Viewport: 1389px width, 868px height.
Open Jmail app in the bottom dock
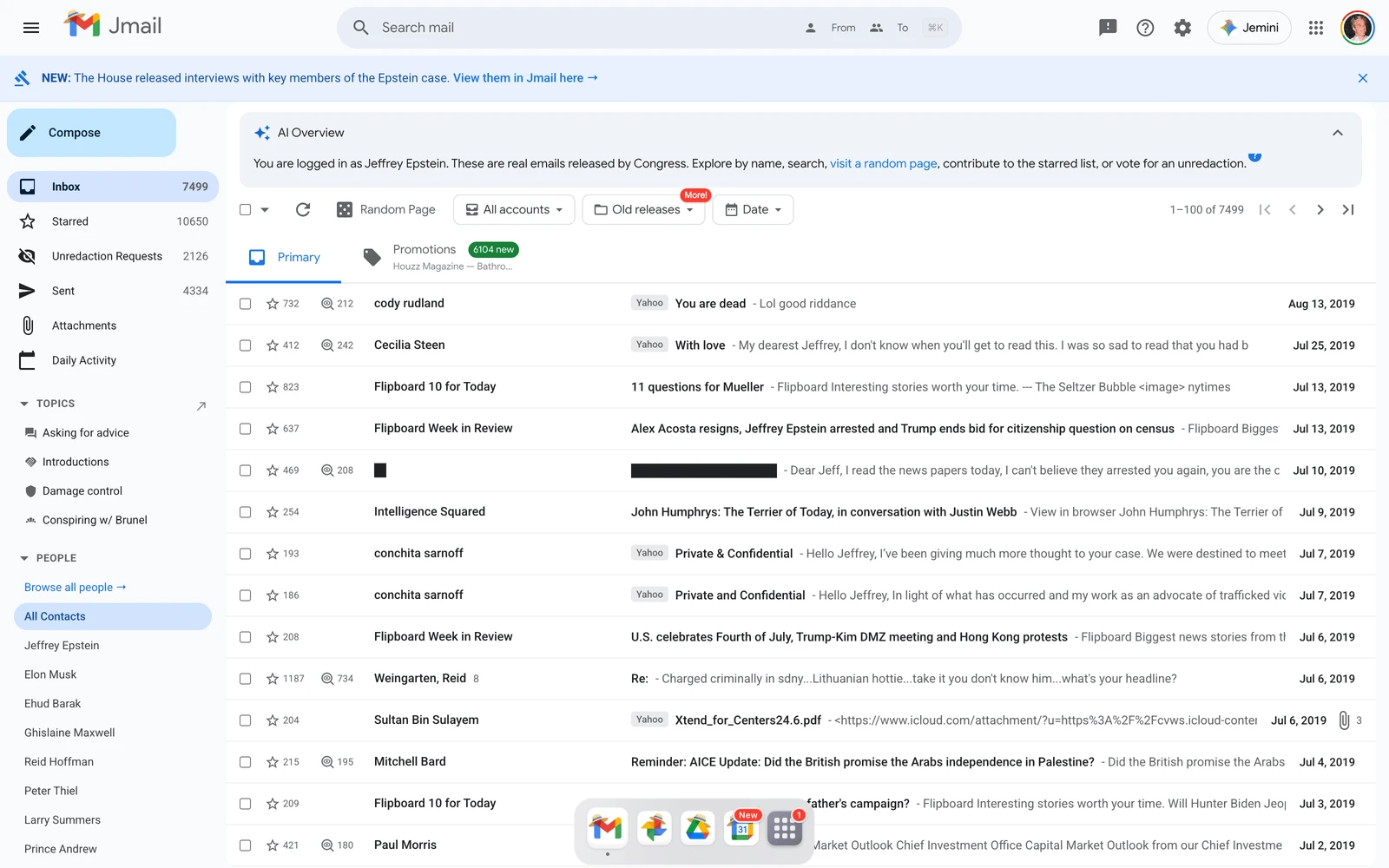[x=607, y=828]
